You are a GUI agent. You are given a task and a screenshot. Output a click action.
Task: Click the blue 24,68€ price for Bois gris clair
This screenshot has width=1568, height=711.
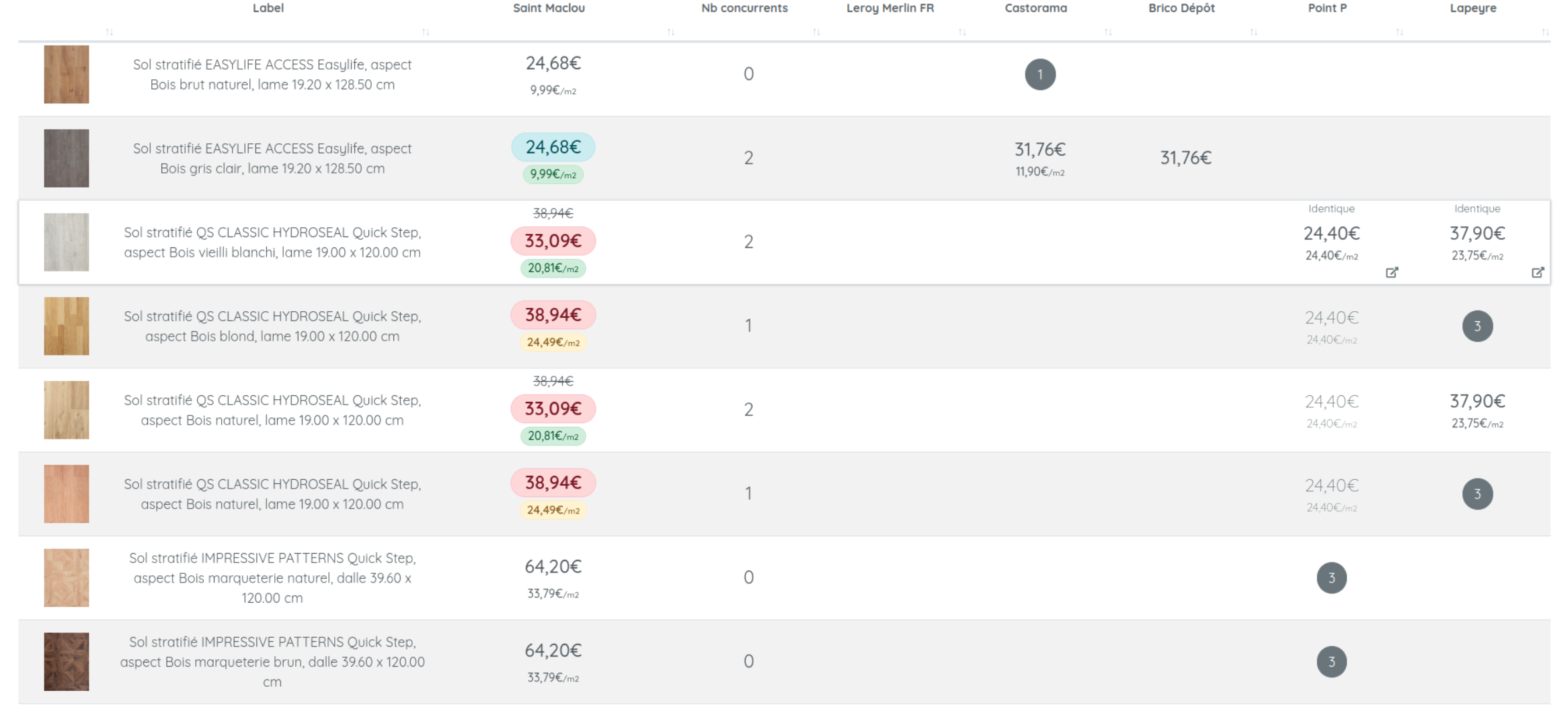tap(553, 147)
